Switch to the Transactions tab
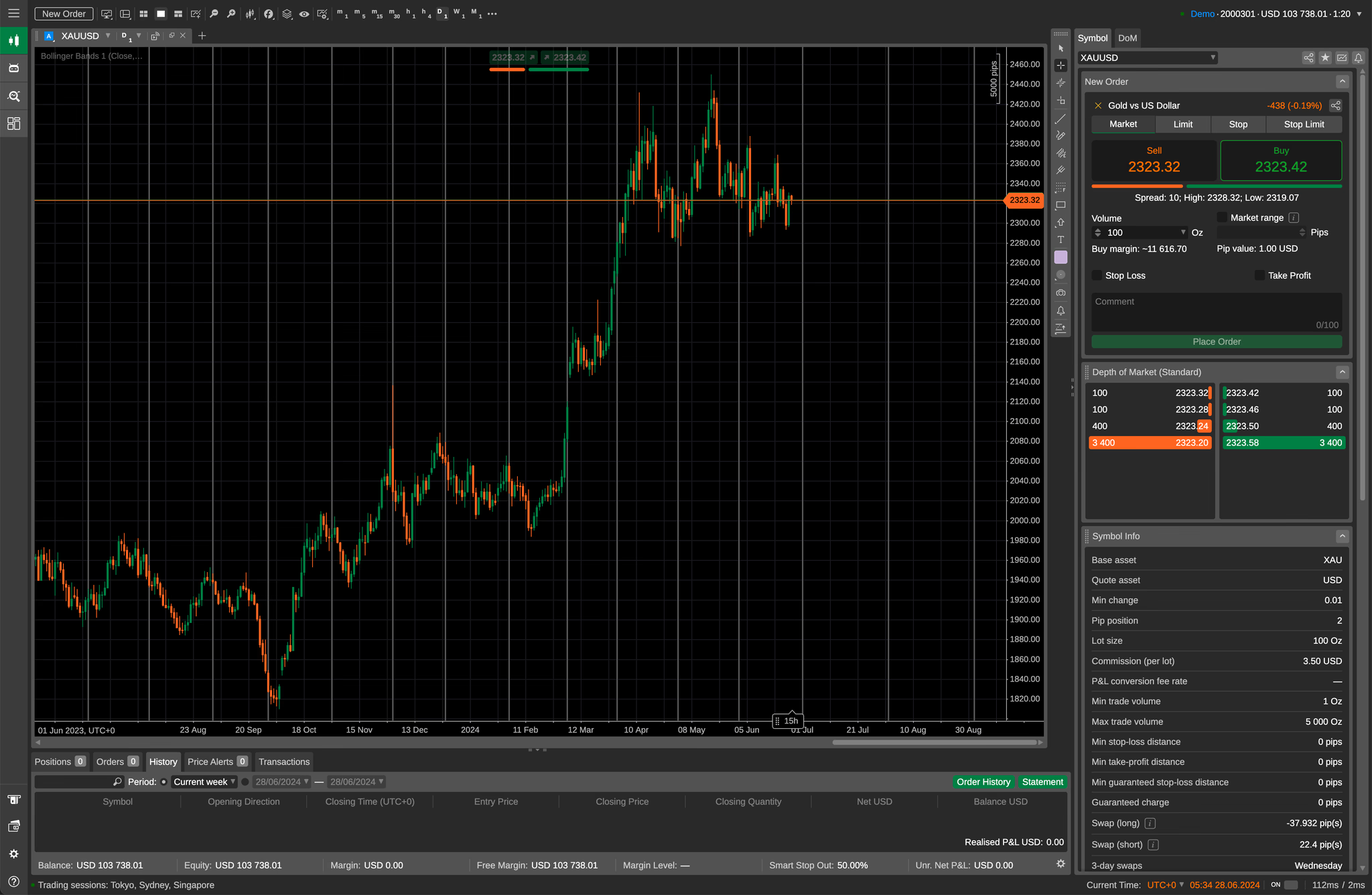The width and height of the screenshot is (1372, 895). pos(283,761)
